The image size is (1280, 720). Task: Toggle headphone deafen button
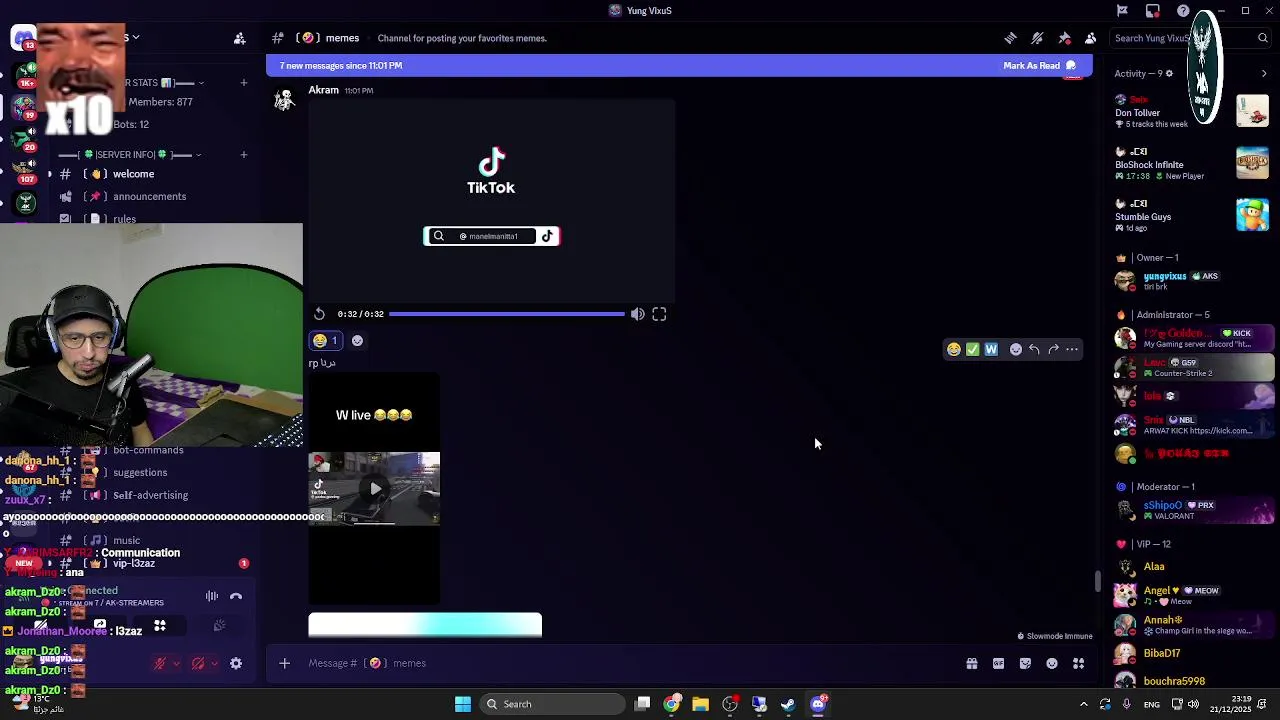pos(198,663)
